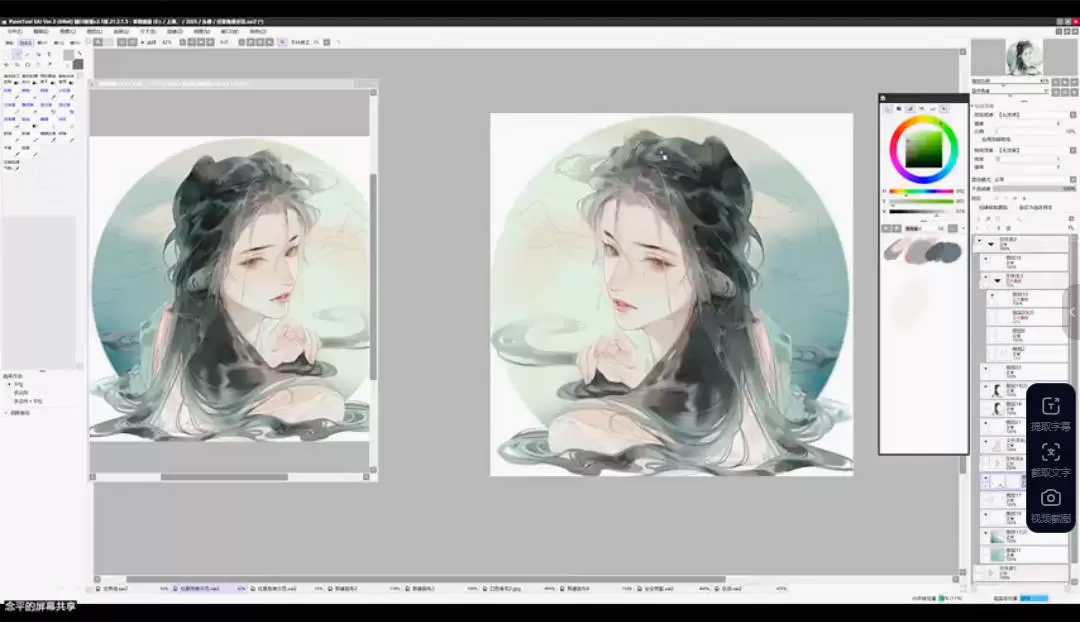Image resolution: width=1080 pixels, height=622 pixels.
Task: Click the horizontal scrollbar of left canvas window
Action: pyautogui.click(x=210, y=476)
